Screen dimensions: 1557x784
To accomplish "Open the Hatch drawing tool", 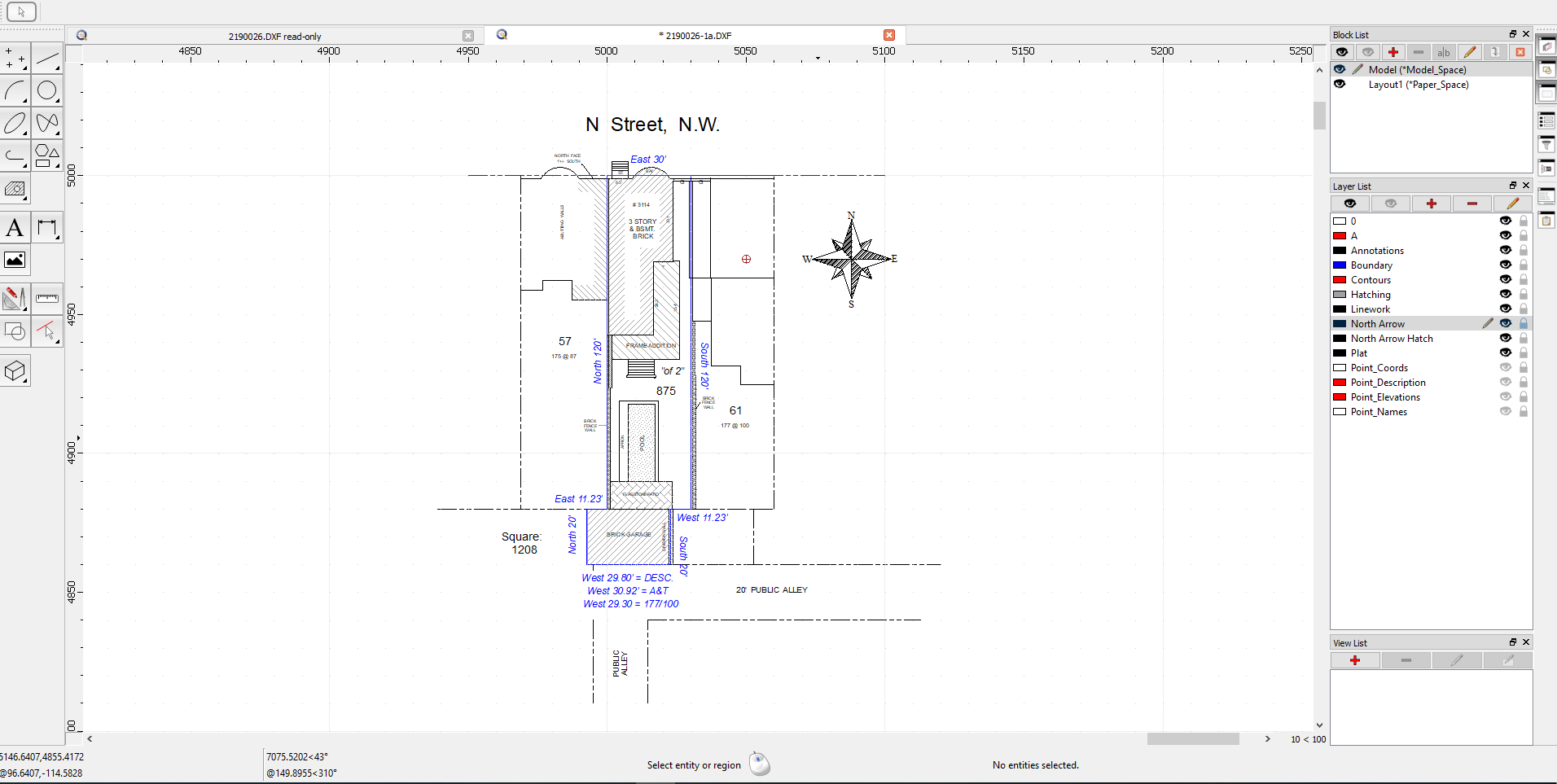I will 15,190.
